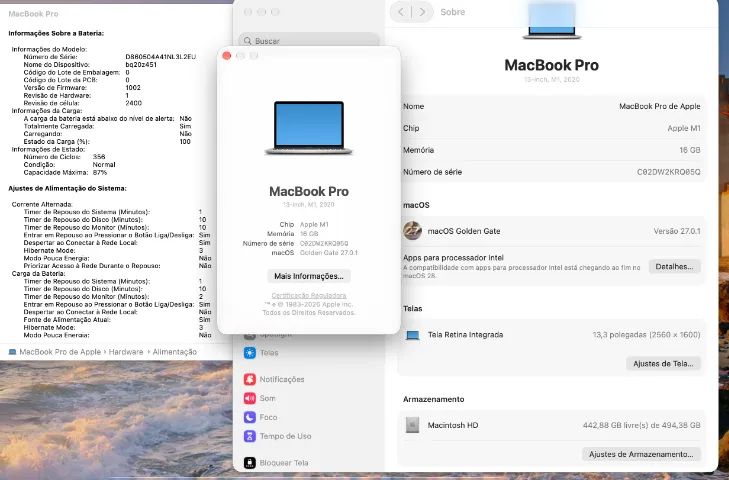
Task: Click Informações Sobre a Bateria heading
Action: (56, 33)
